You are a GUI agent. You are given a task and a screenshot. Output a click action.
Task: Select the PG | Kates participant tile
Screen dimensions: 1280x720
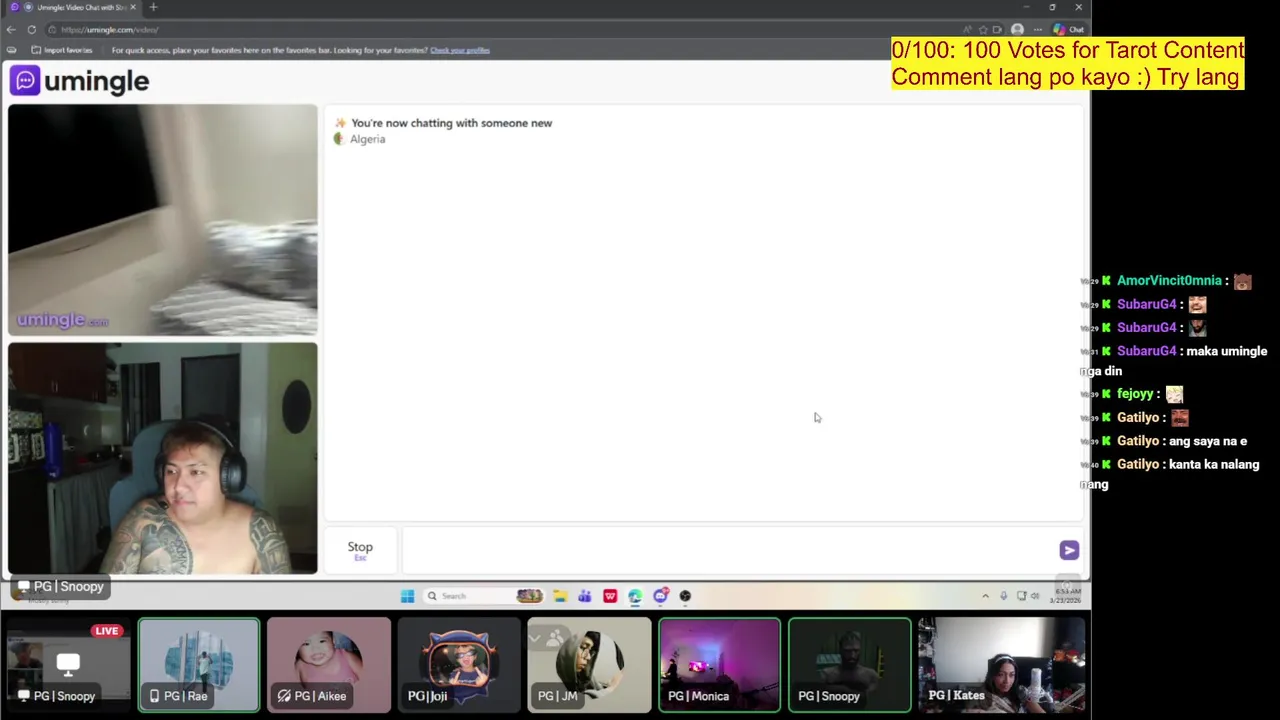[x=1002, y=664]
